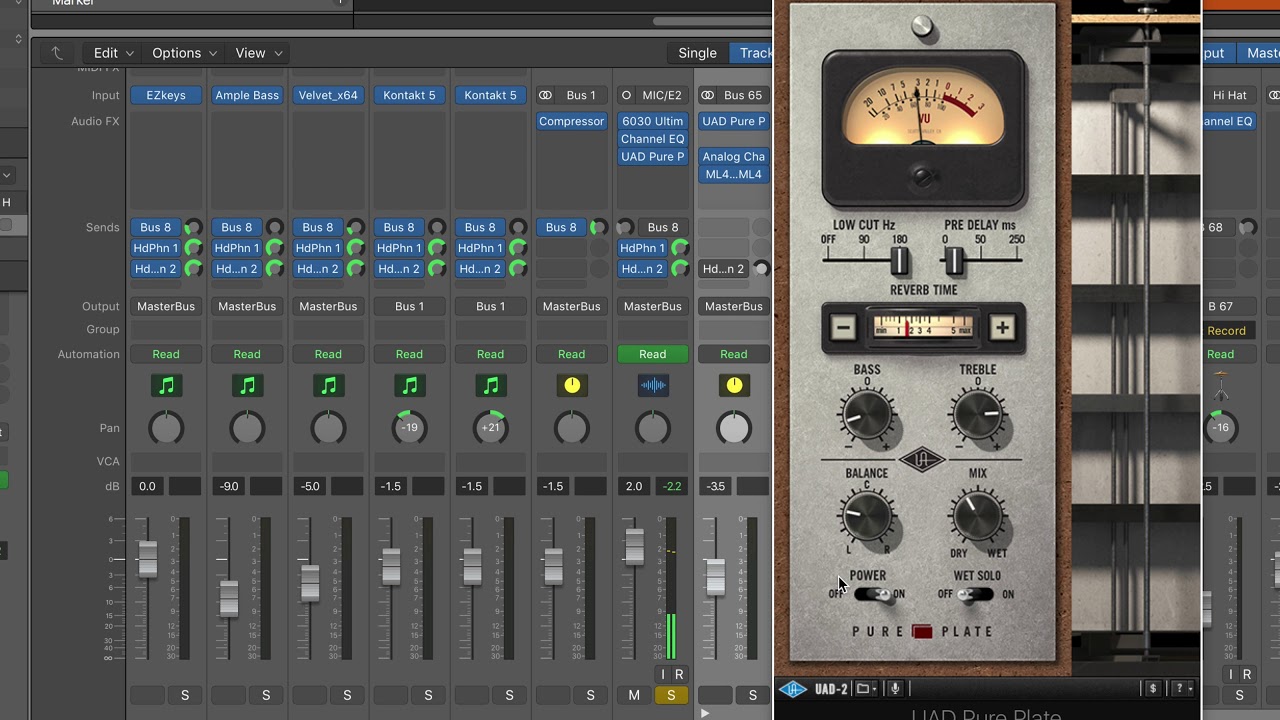The image size is (1280, 720).
Task: Switch the mixer to Single view
Action: (x=697, y=53)
